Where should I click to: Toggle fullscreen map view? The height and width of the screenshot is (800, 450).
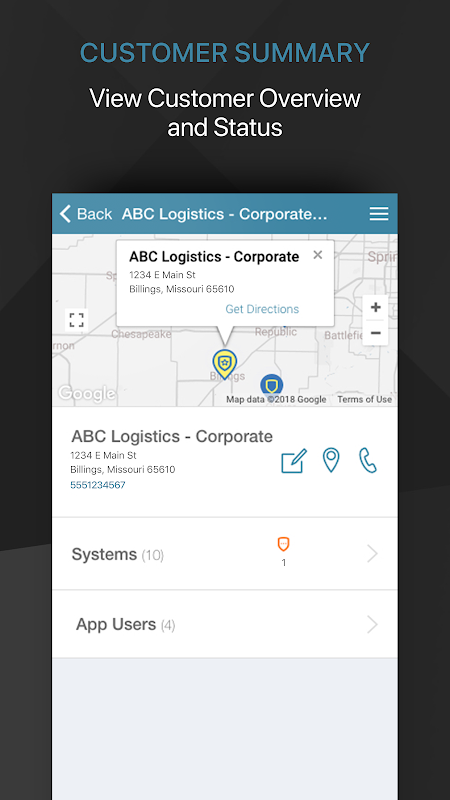pos(77,320)
